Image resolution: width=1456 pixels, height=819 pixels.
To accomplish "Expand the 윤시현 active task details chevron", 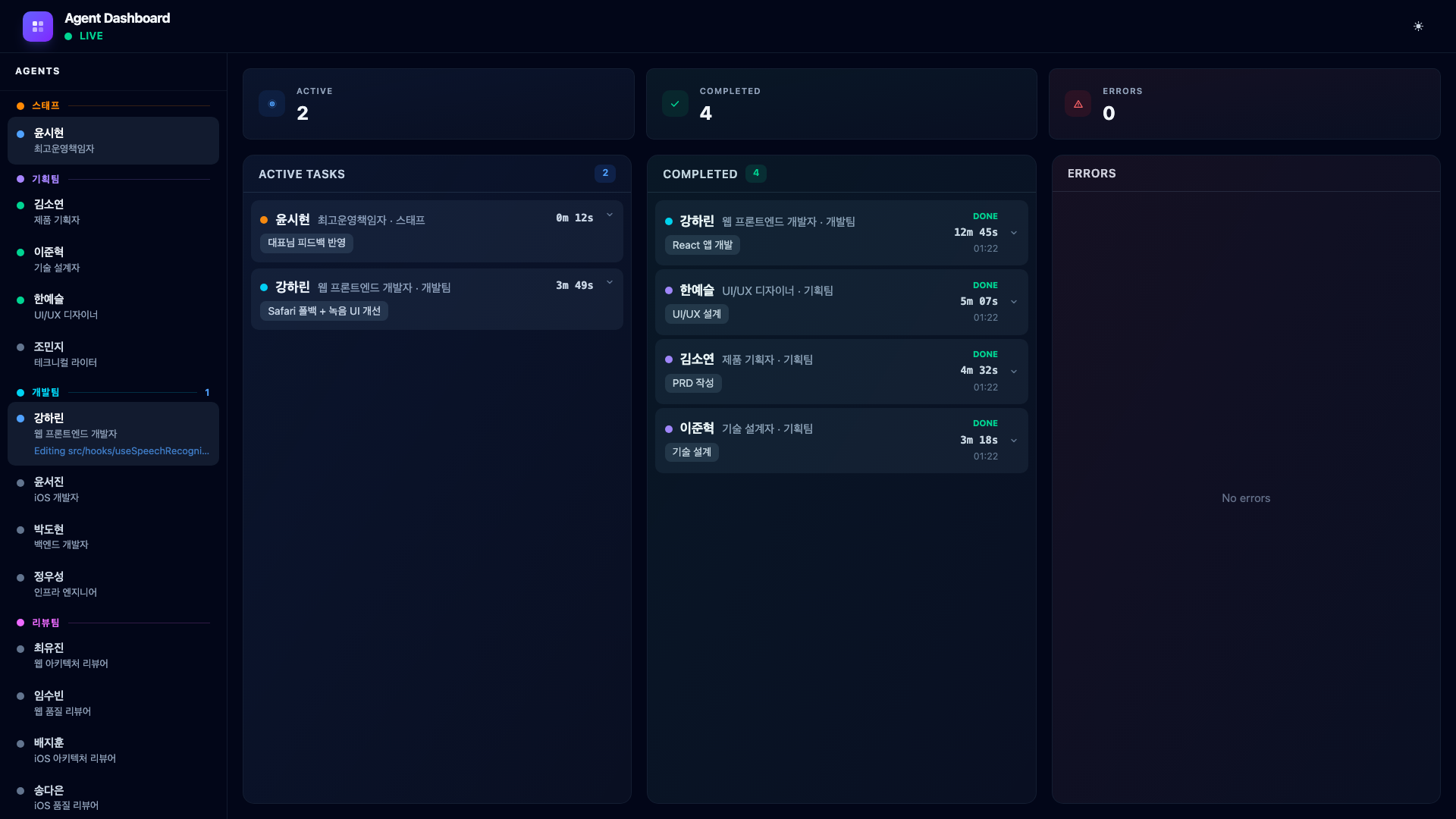I will 610,215.
